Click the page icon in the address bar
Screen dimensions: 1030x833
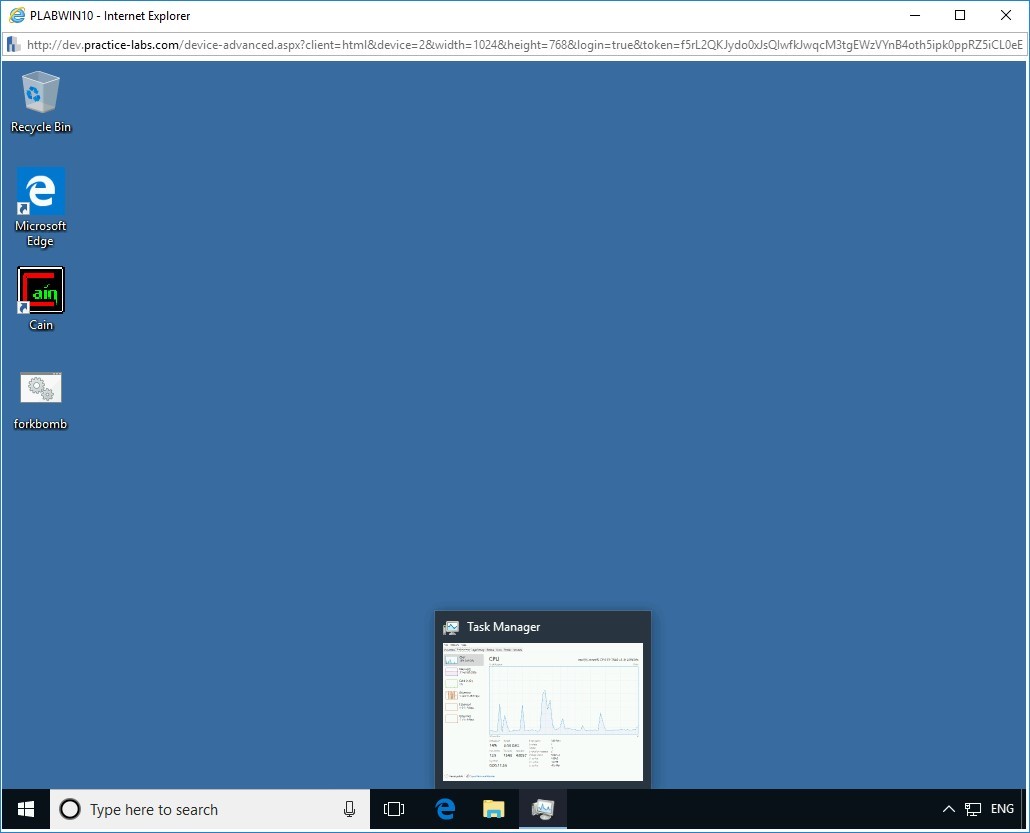13,44
